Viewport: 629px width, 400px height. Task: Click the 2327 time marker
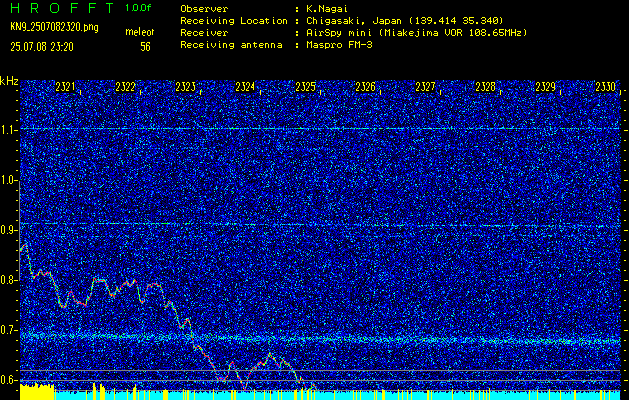425,87
